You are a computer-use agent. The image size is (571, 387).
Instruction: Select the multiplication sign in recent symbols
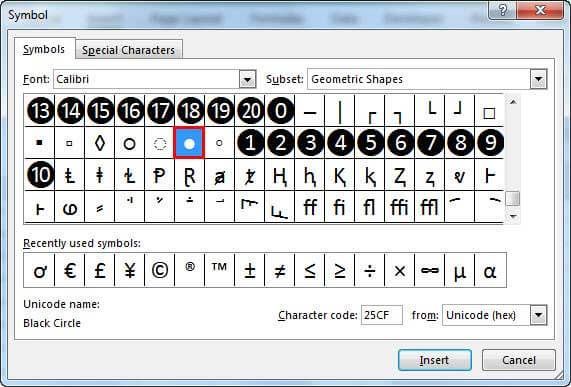tap(400, 270)
